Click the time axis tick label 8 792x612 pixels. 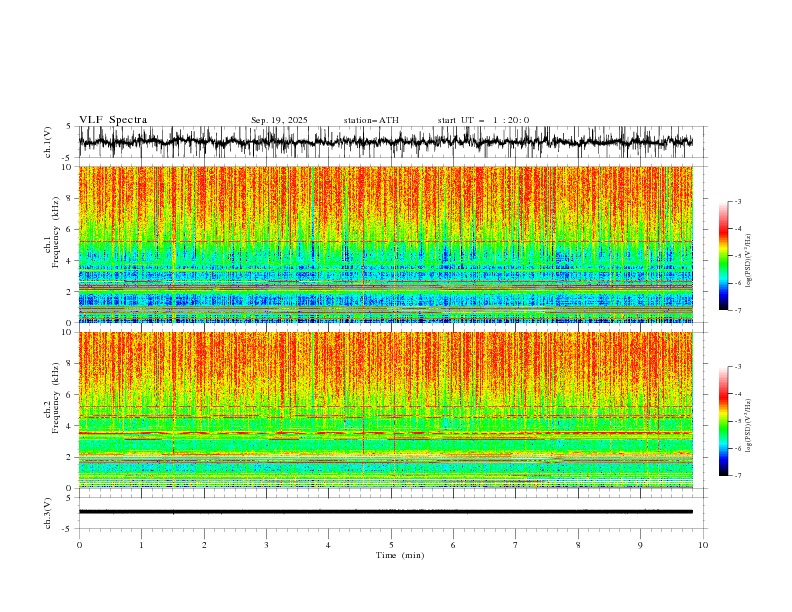(578, 545)
